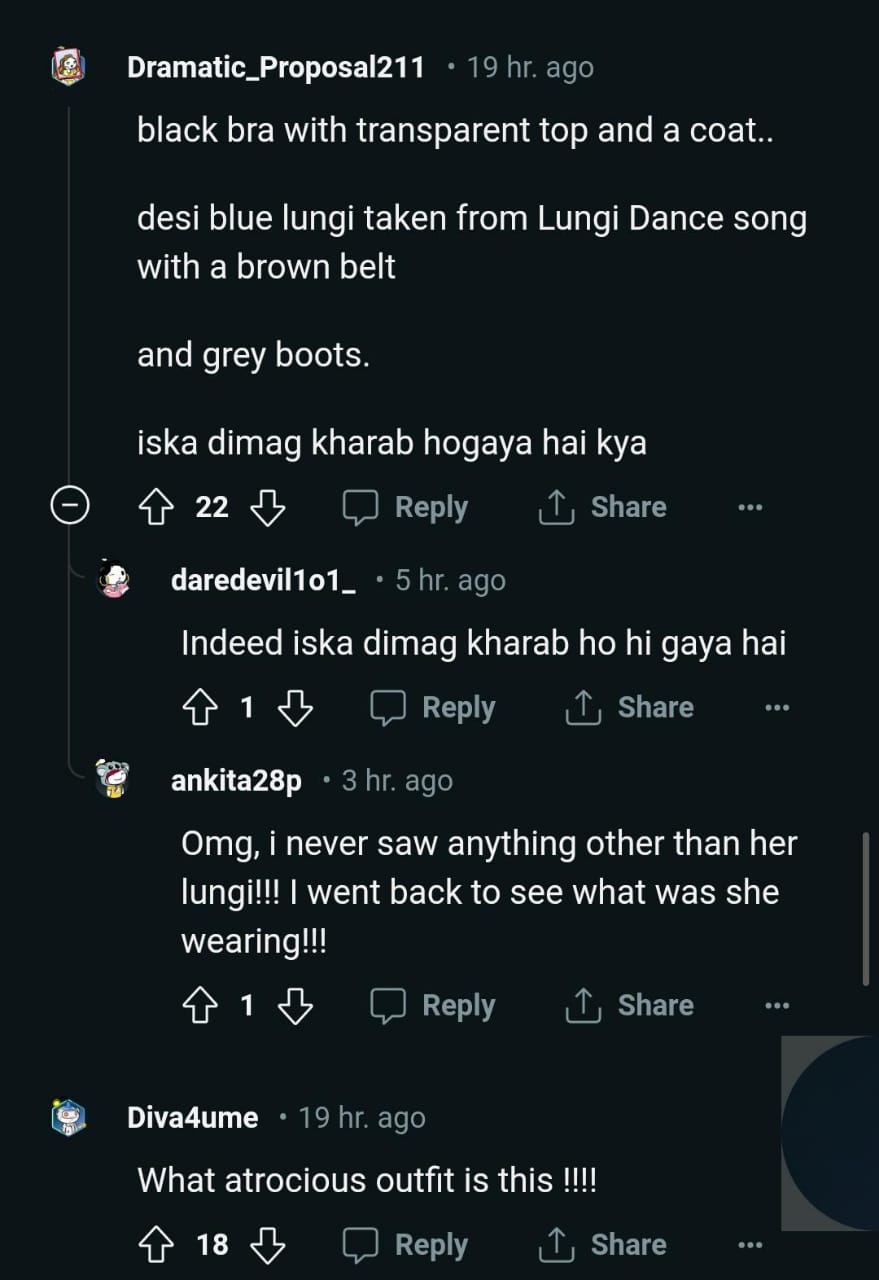The width and height of the screenshot is (879, 1280).
Task: Downvote ankita28p's reply
Action: click(x=295, y=1006)
